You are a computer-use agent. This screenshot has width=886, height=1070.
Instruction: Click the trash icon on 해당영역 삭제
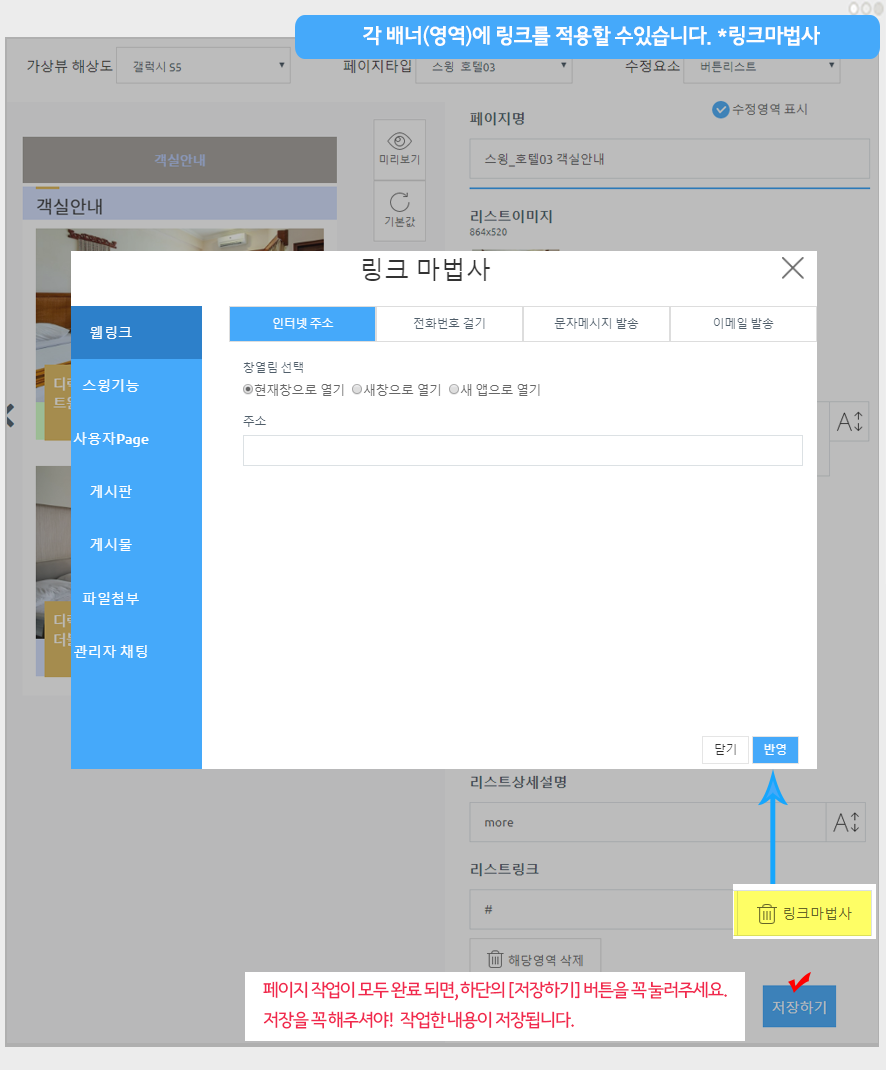pos(495,960)
